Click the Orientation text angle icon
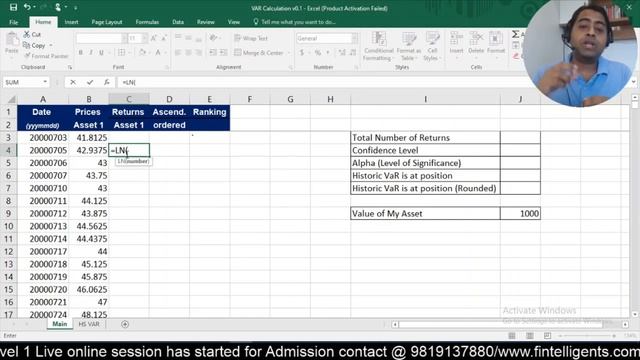The height and width of the screenshot is (360, 640). tap(213, 38)
